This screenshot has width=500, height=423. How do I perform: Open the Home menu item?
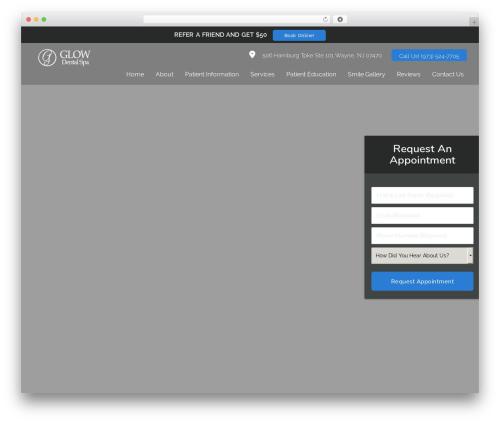click(x=135, y=74)
